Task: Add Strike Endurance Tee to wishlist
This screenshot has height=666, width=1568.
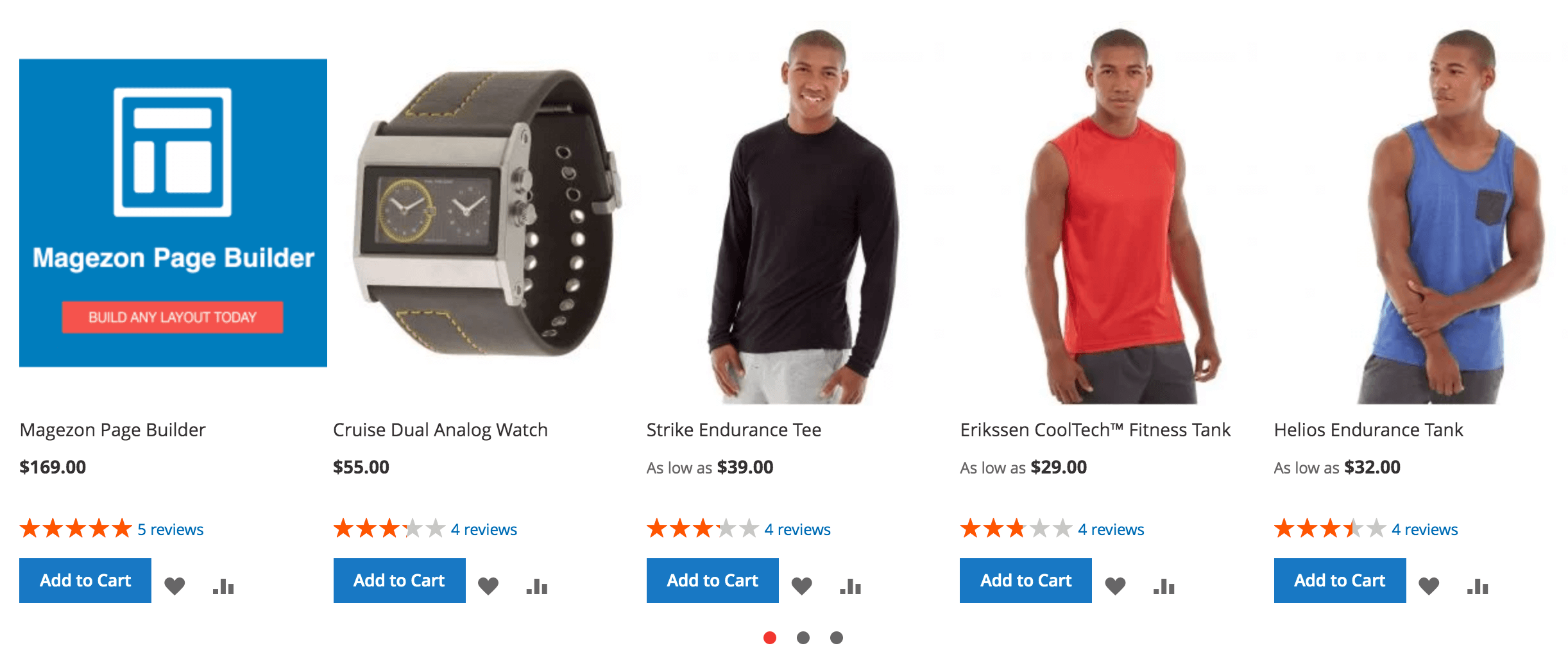Action: pyautogui.click(x=801, y=586)
